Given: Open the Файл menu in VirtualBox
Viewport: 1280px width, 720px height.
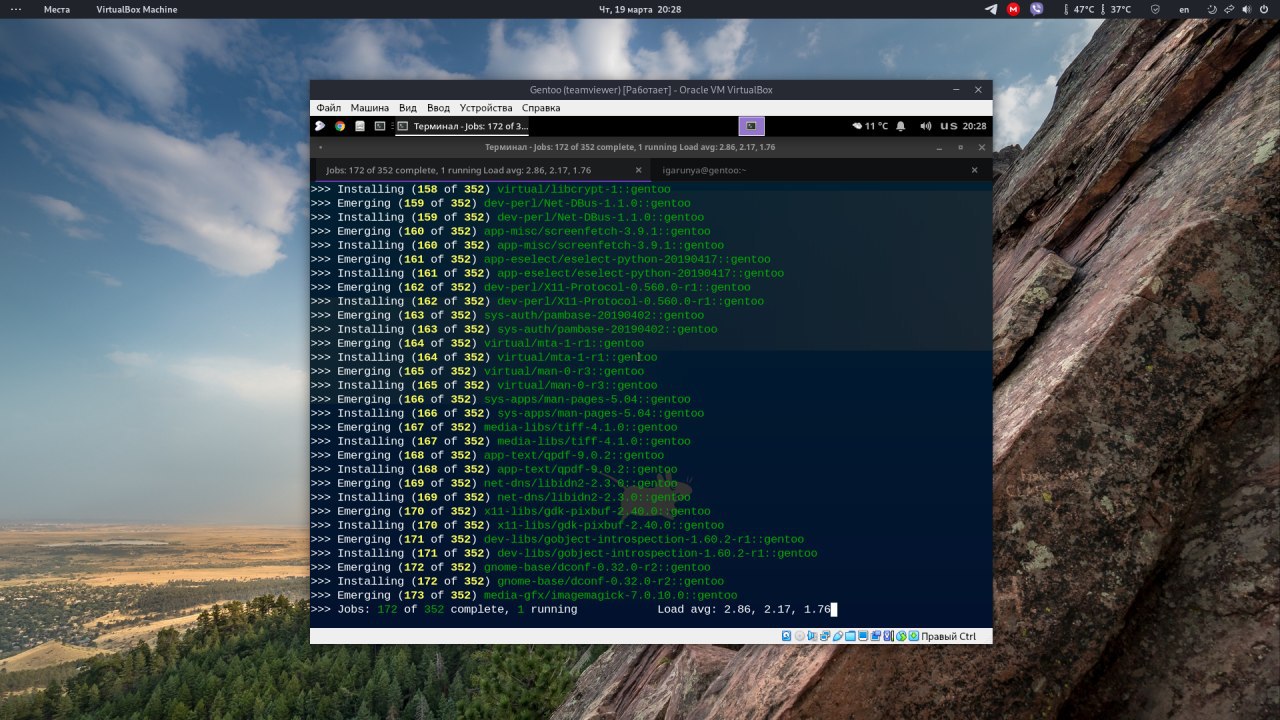Looking at the screenshot, I should 329,107.
